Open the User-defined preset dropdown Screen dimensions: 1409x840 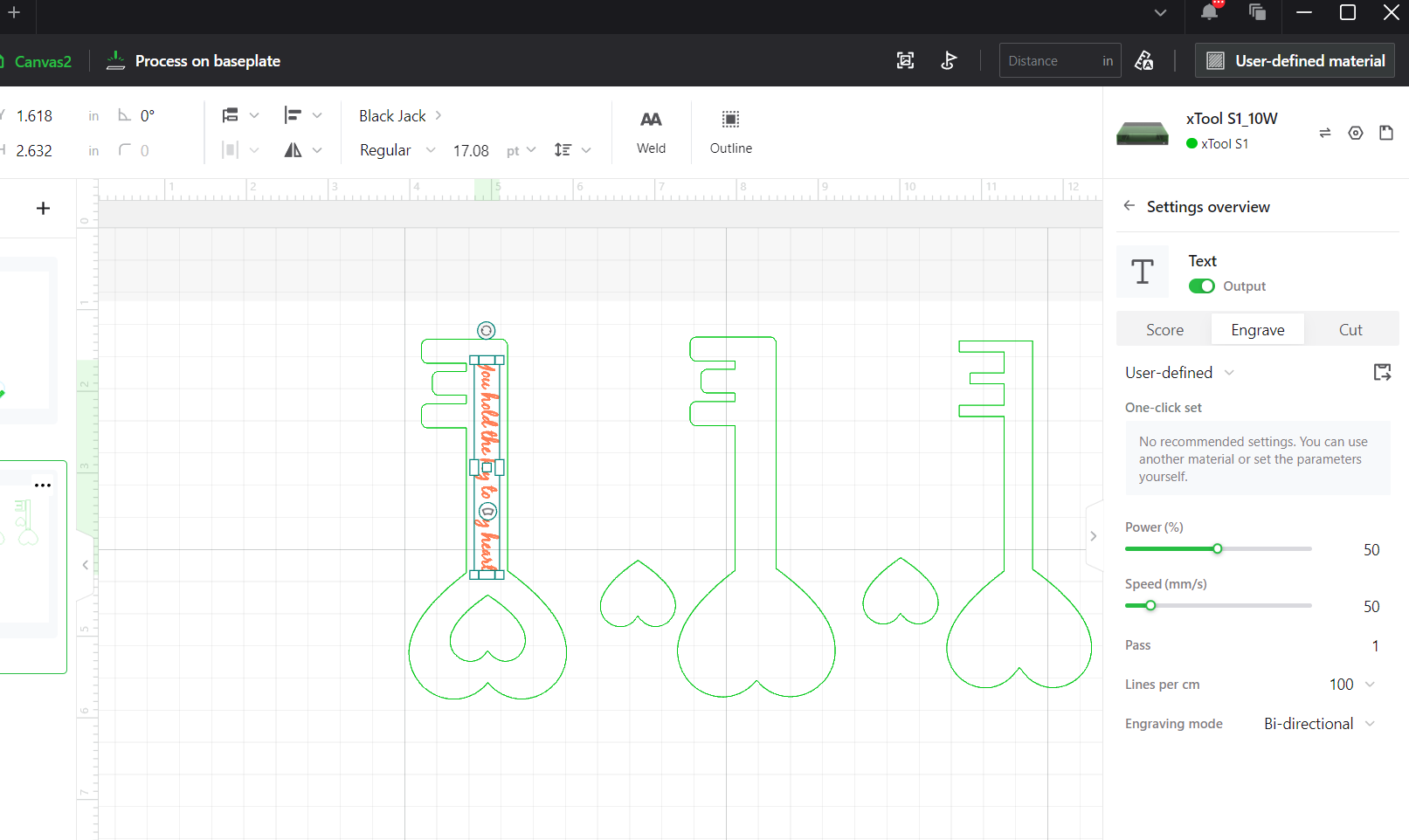click(1179, 373)
